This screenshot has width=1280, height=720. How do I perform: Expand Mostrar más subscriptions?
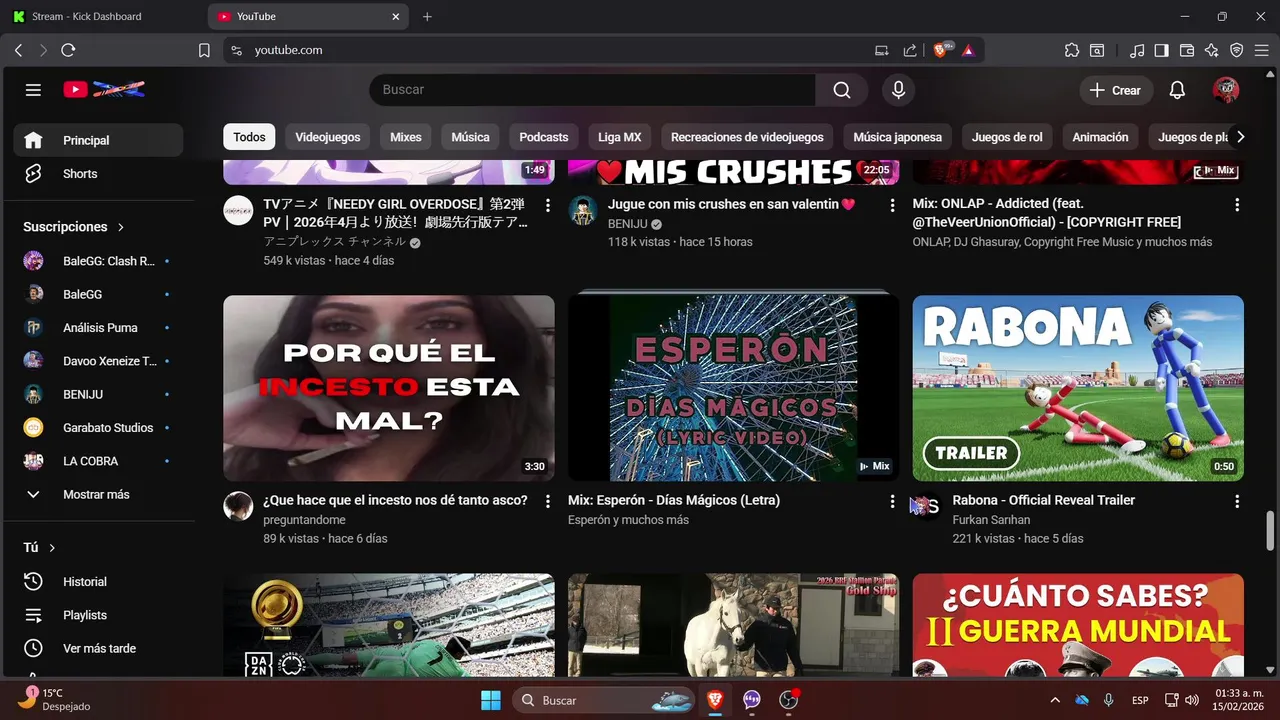(x=98, y=494)
